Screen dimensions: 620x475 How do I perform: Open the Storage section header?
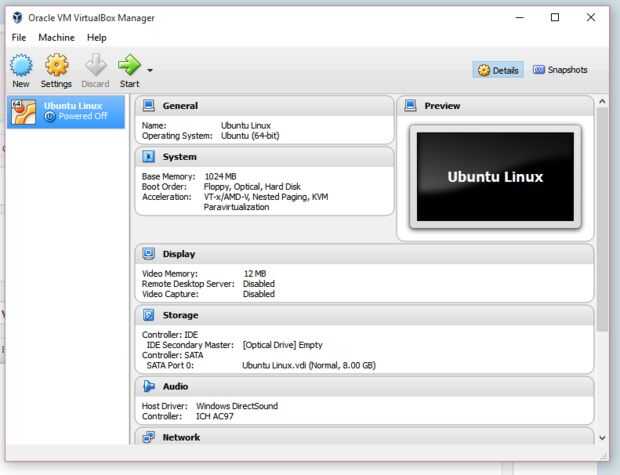tap(364, 315)
